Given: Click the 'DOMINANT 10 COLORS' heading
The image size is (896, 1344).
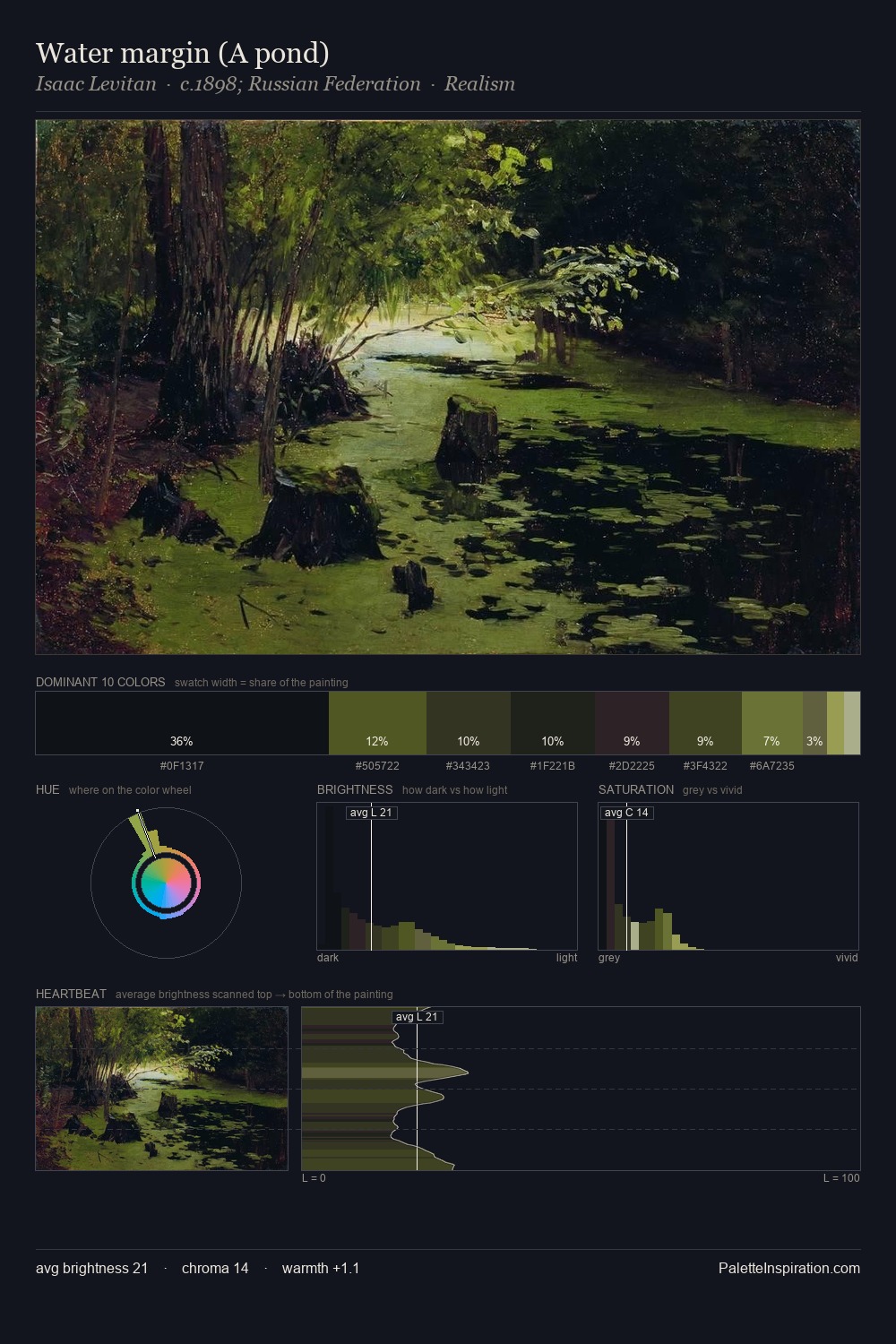Looking at the screenshot, I should click(100, 682).
